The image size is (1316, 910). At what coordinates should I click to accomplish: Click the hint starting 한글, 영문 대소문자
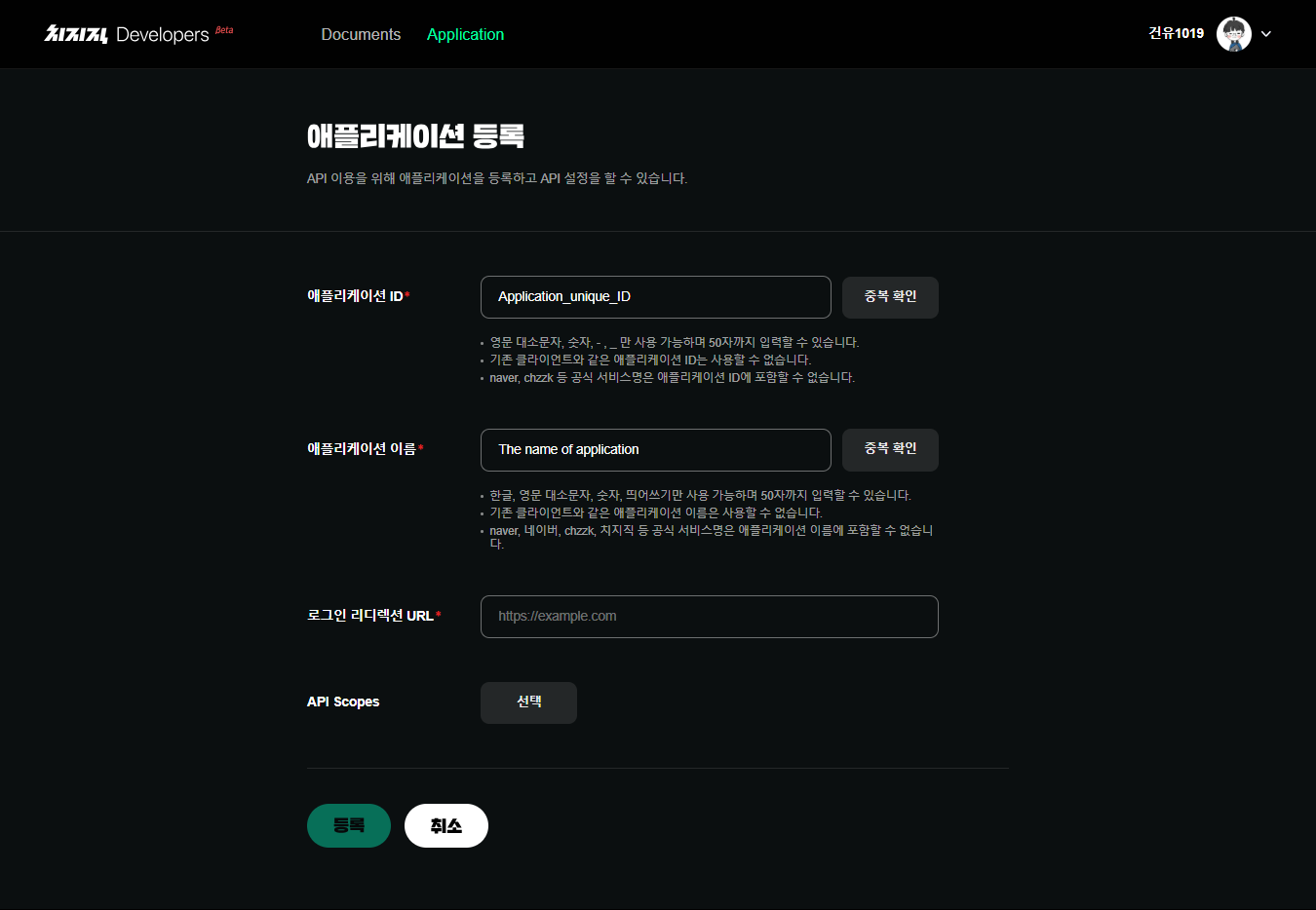click(700, 496)
